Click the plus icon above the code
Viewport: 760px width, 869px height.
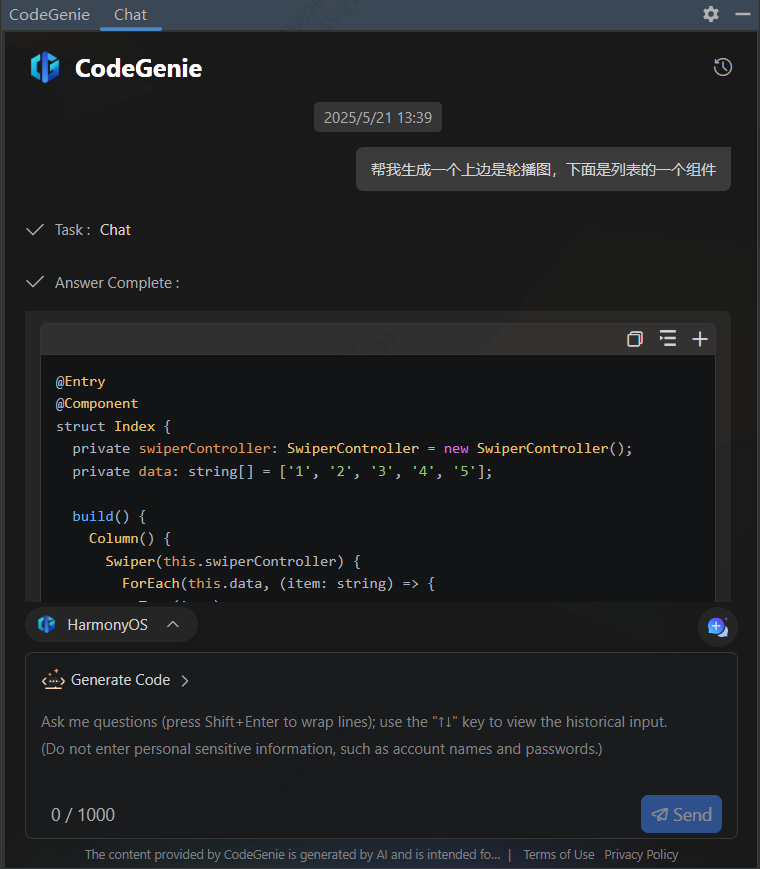pos(700,339)
